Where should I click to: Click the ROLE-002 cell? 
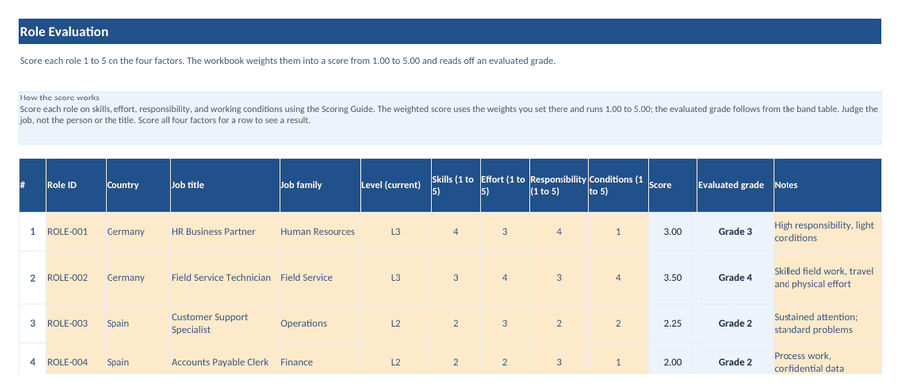pyautogui.click(x=76, y=278)
